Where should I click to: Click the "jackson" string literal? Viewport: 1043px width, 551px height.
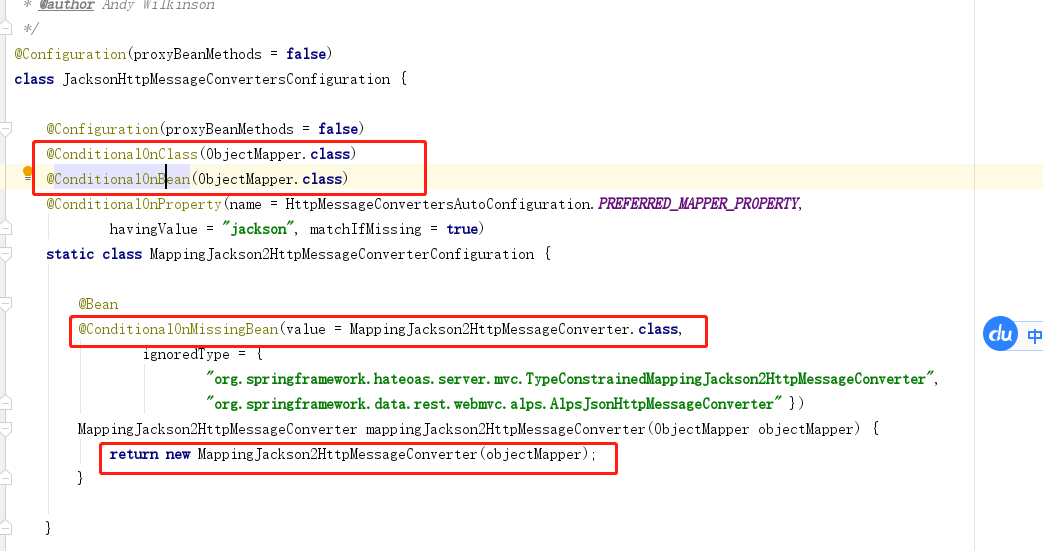point(257,229)
